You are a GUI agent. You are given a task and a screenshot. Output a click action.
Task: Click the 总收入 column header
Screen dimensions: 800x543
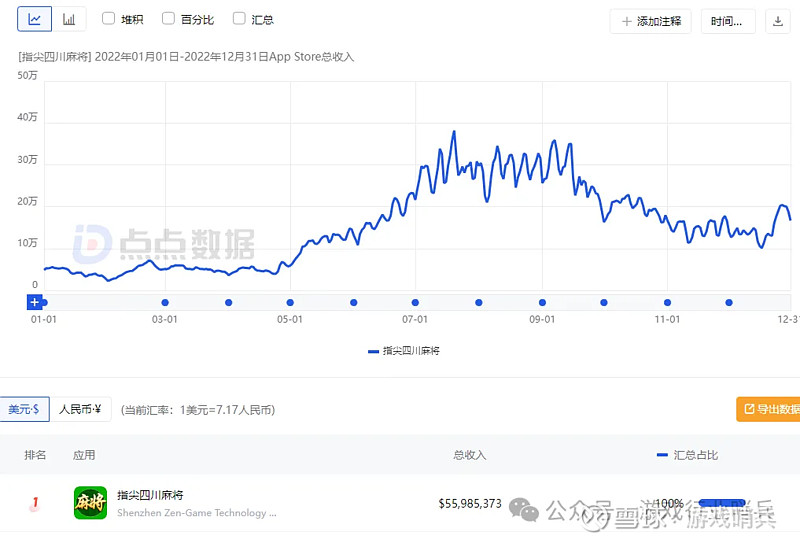pyautogui.click(x=469, y=455)
